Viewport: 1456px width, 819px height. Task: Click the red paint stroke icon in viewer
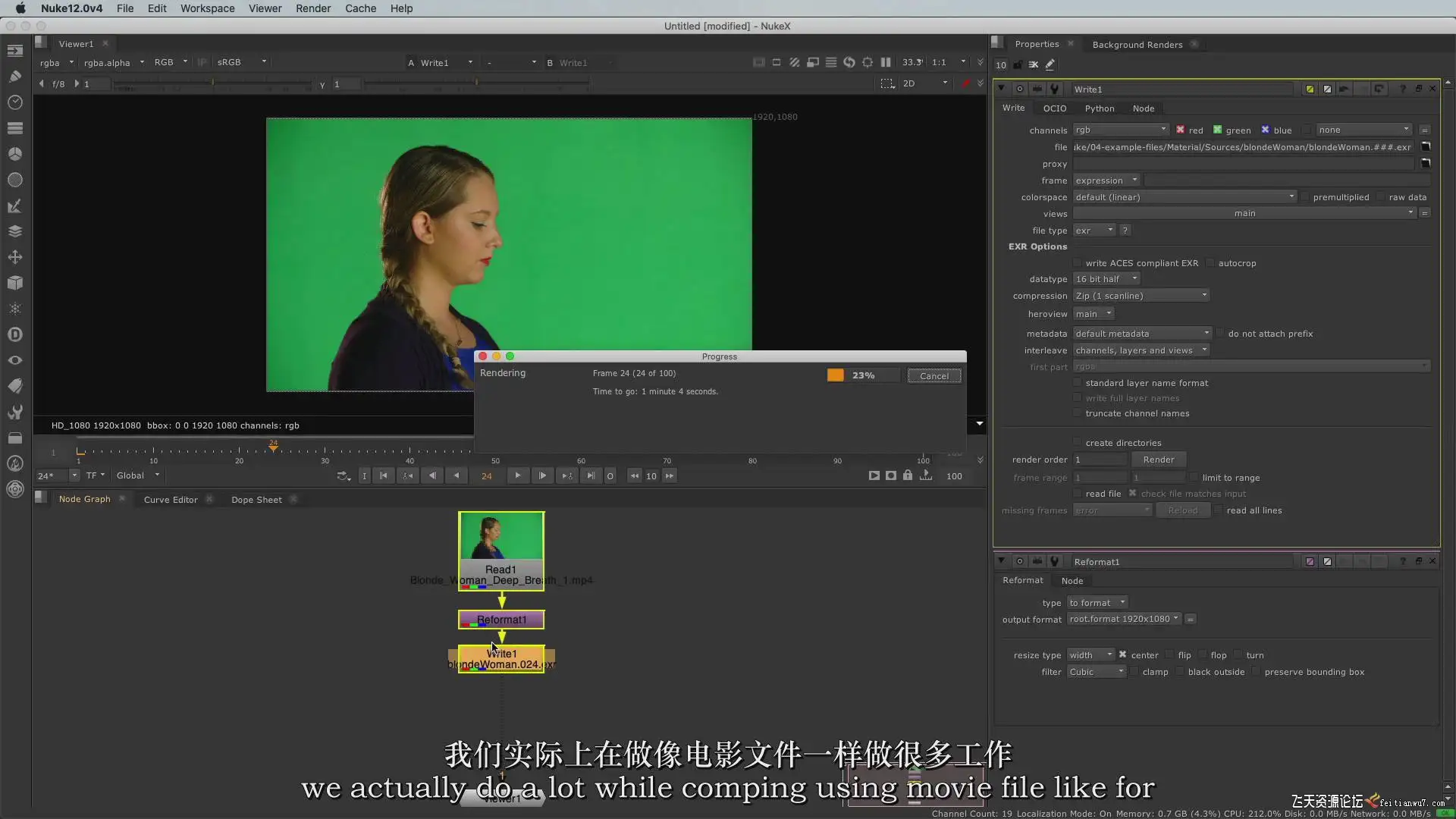(x=965, y=83)
